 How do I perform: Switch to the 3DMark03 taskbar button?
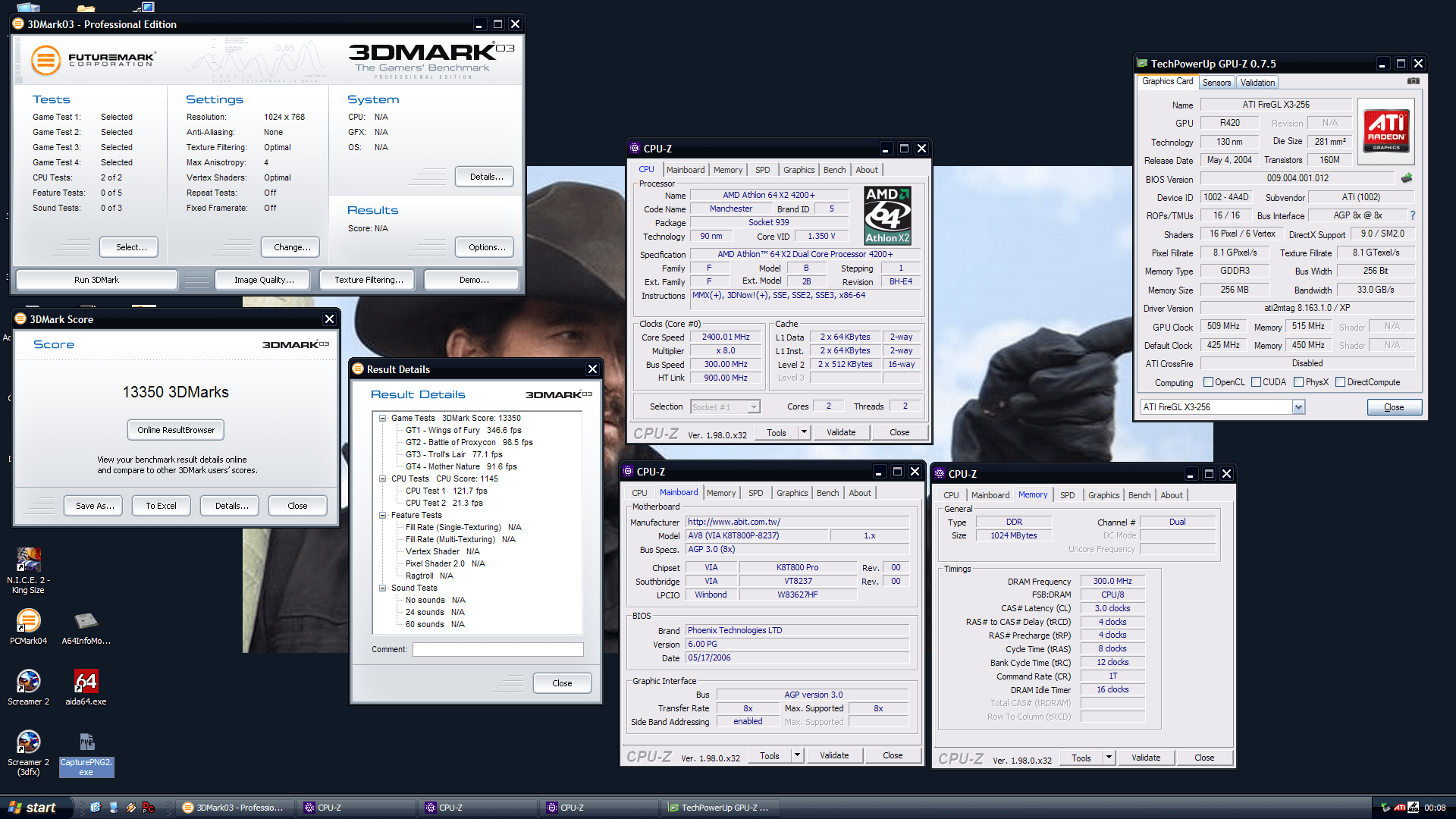[x=234, y=808]
